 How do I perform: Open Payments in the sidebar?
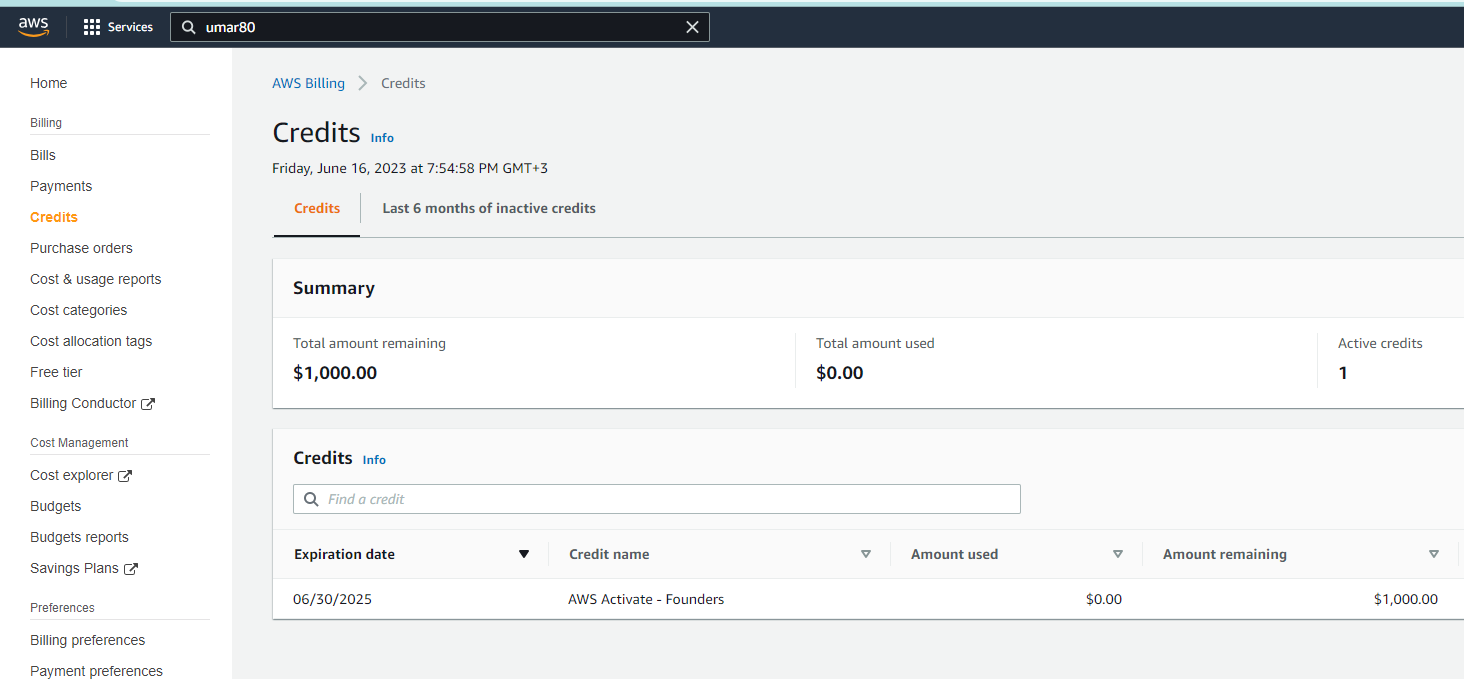61,186
